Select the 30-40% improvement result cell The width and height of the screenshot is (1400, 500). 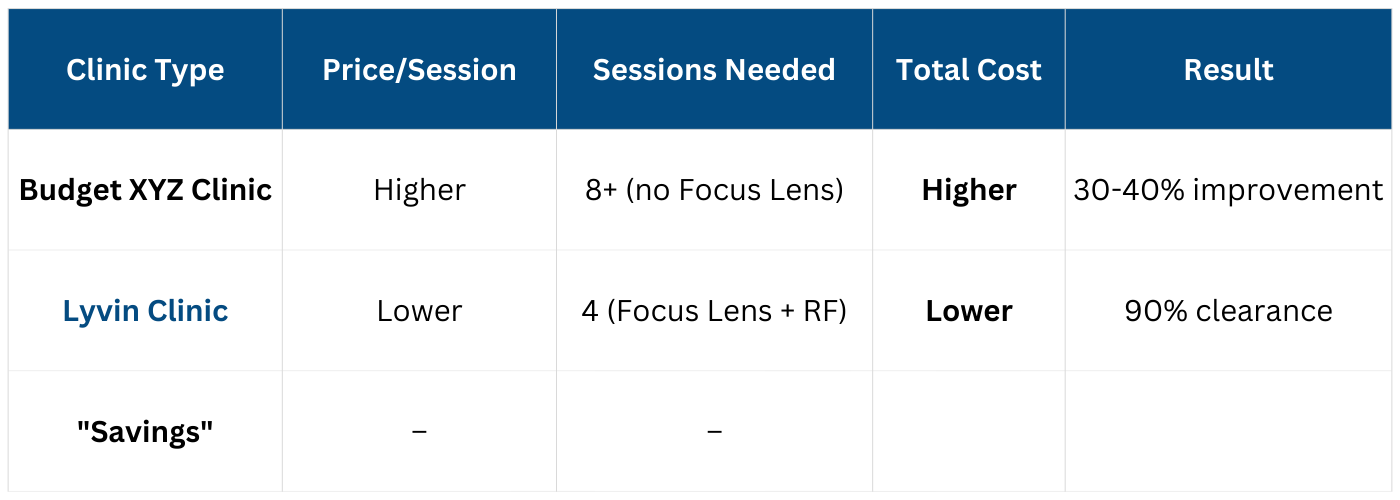pos(1229,190)
